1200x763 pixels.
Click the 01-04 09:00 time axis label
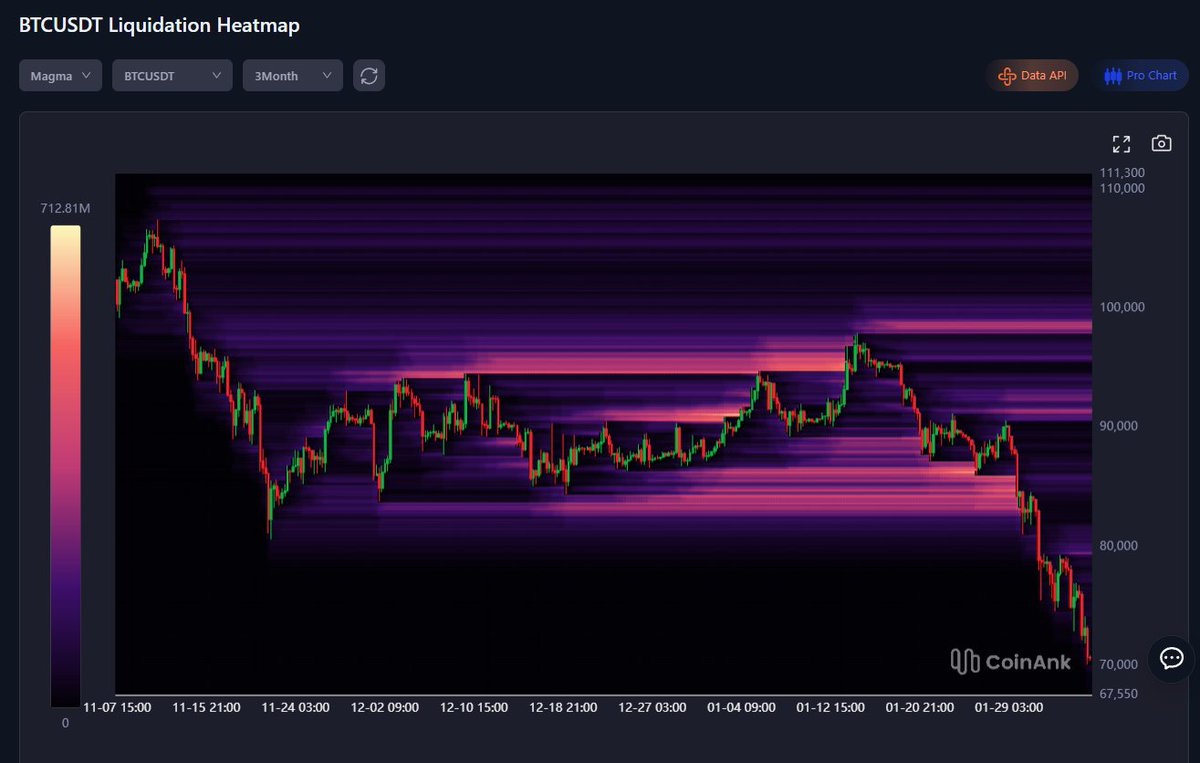[x=741, y=708]
